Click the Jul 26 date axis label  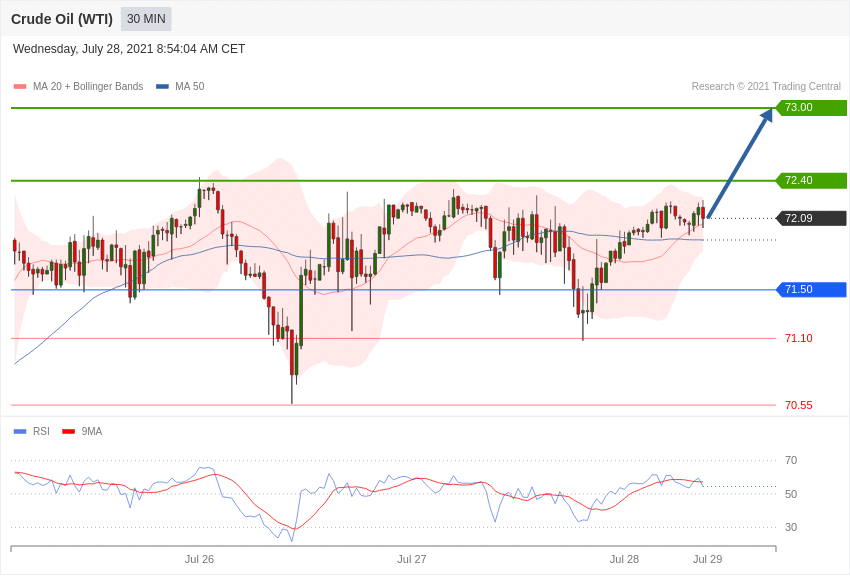[x=199, y=559]
